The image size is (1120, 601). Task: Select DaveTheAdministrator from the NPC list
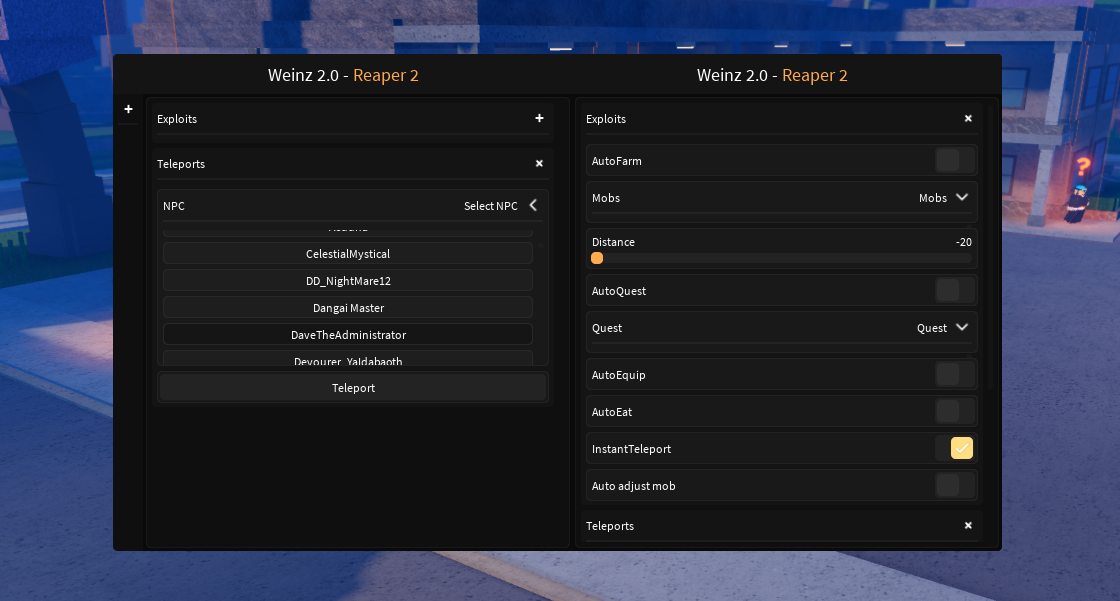(347, 334)
